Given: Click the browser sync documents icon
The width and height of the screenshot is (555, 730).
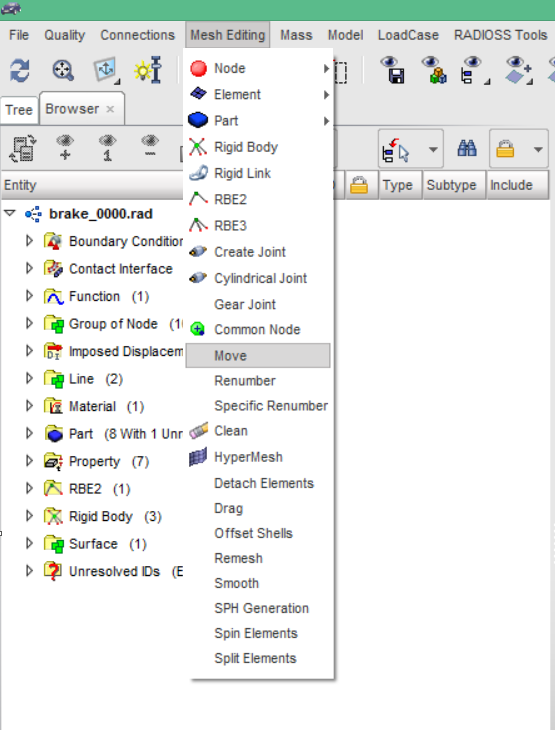Looking at the screenshot, I should [23, 149].
